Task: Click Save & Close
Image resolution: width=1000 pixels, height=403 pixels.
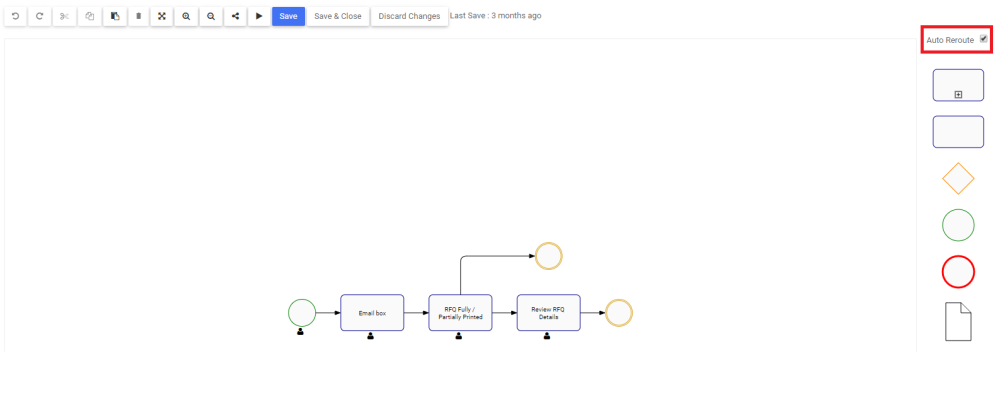Action: tap(338, 17)
